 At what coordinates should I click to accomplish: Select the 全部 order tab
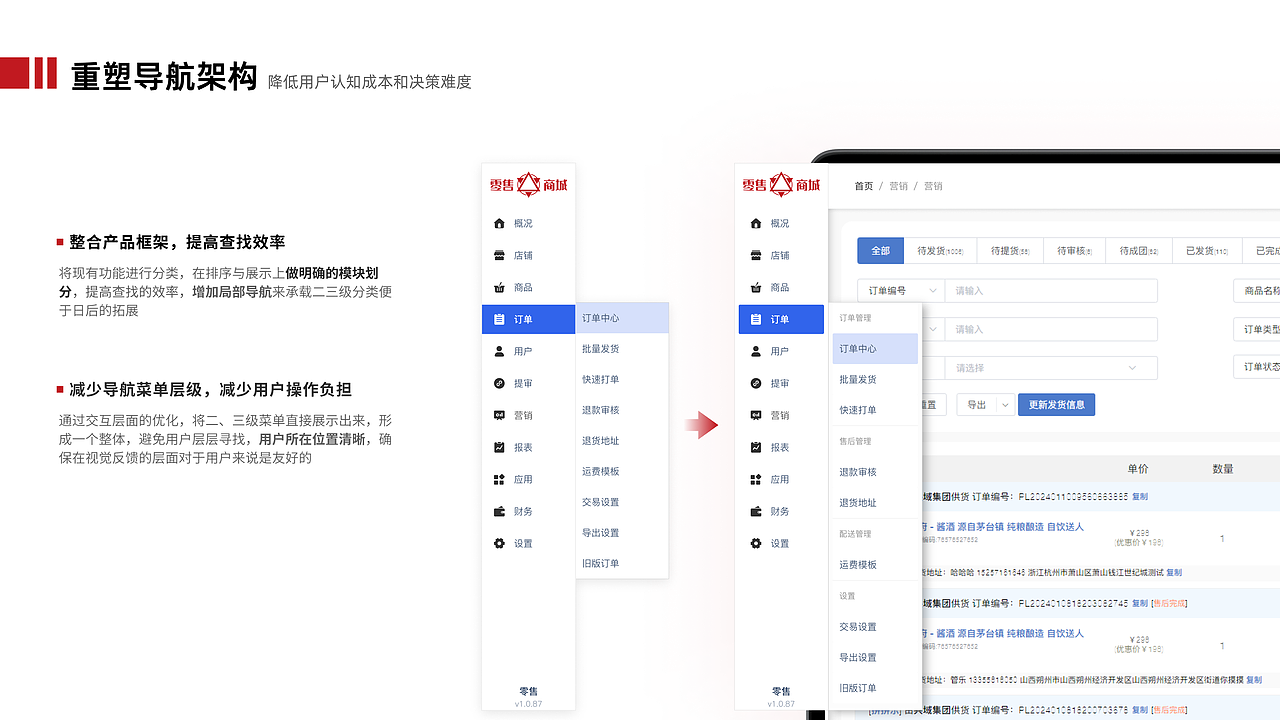(880, 251)
